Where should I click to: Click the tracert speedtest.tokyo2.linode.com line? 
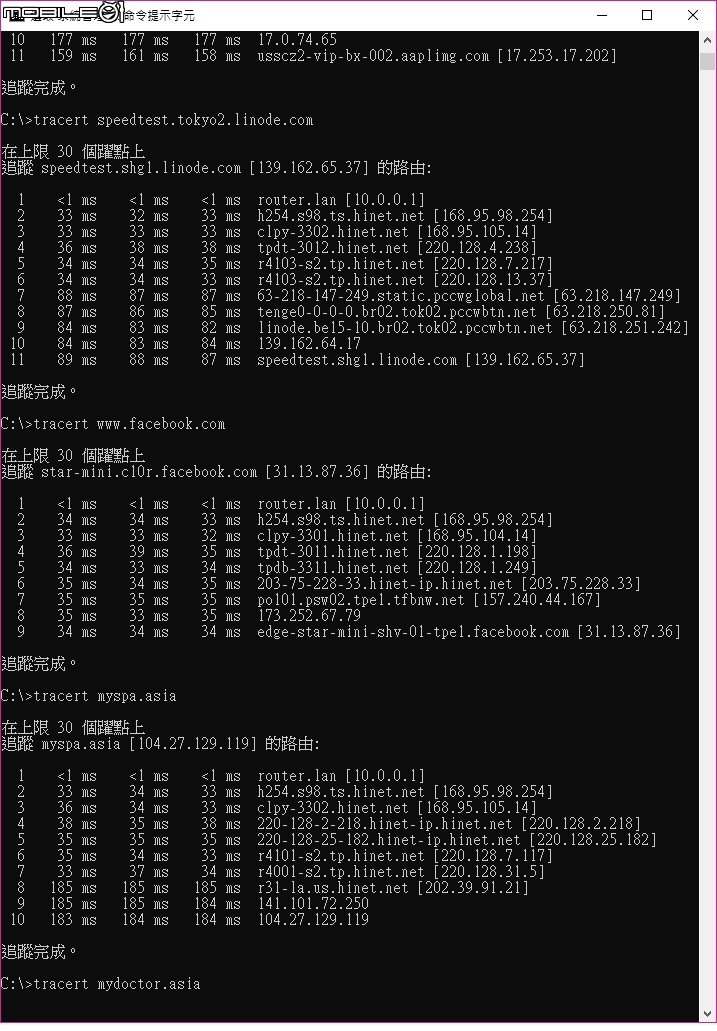click(x=157, y=120)
